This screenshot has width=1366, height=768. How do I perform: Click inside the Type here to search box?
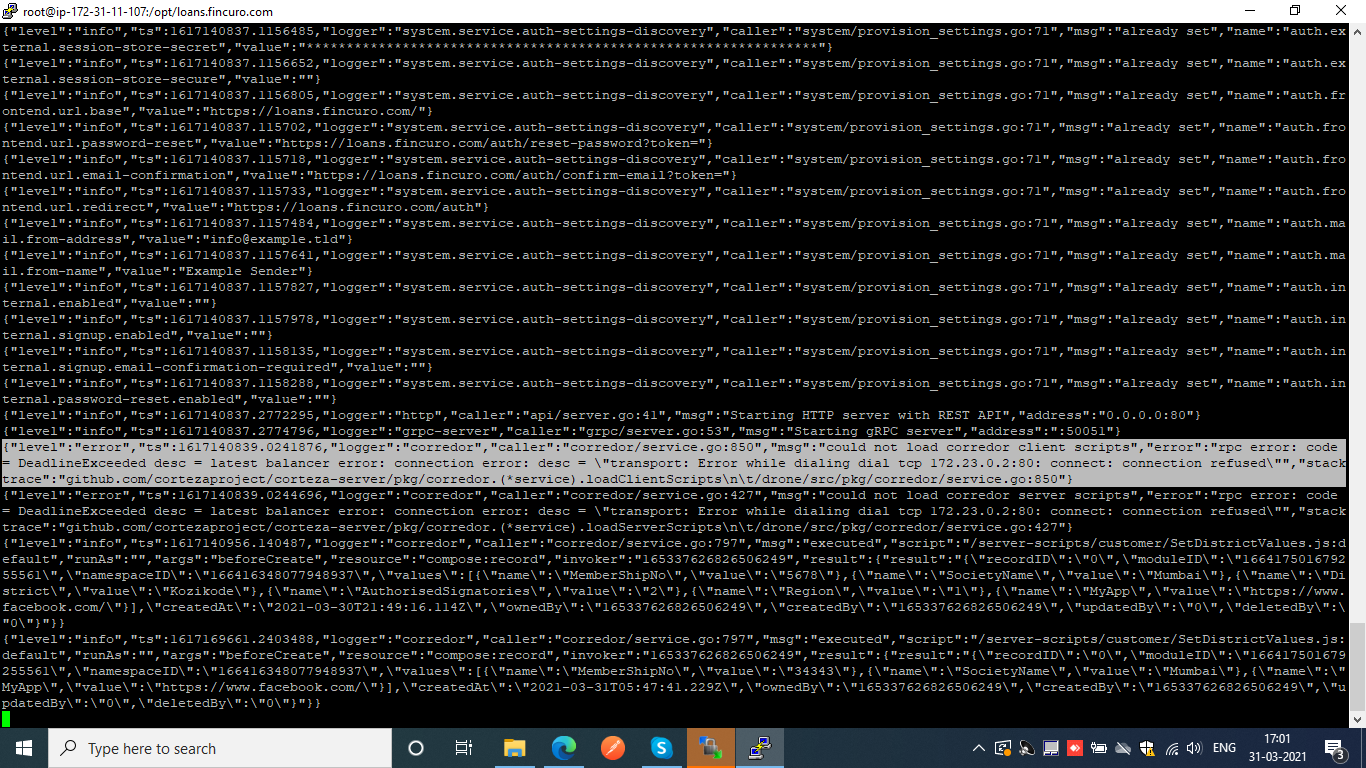coord(220,748)
